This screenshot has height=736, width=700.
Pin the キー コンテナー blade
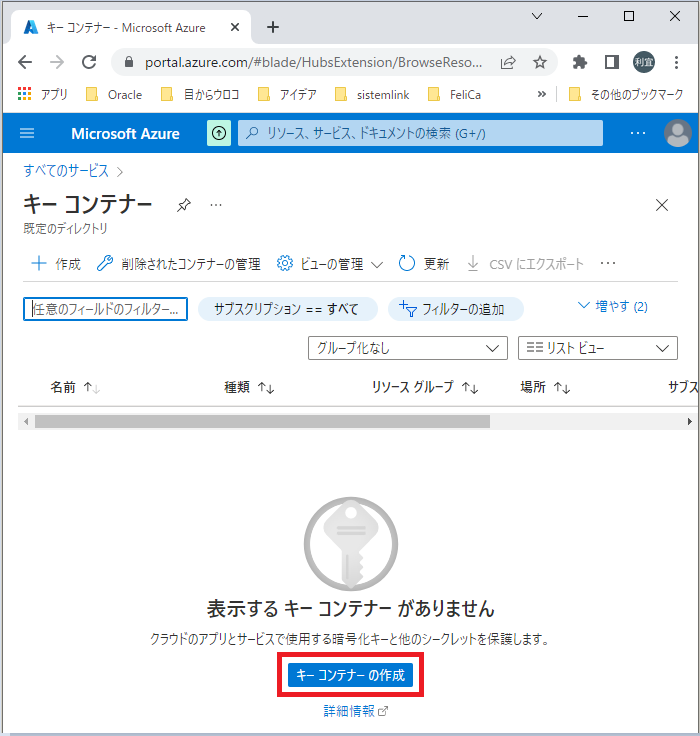184,205
